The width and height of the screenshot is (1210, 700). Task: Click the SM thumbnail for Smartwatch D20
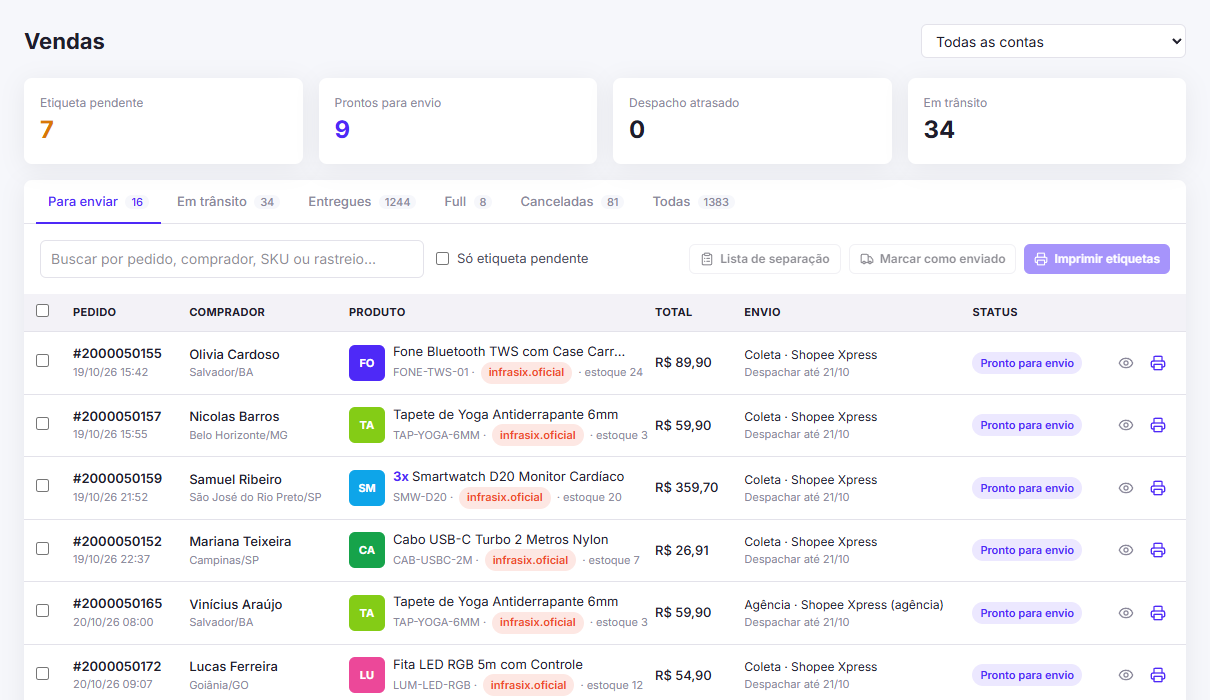tap(367, 488)
